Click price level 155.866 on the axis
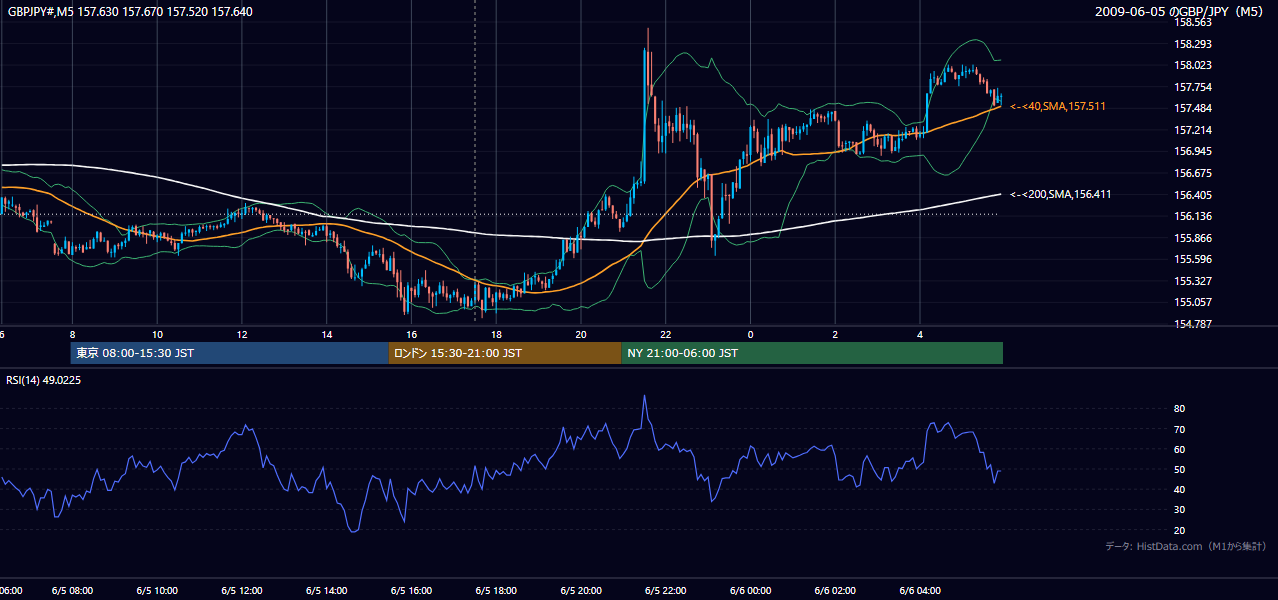The width and height of the screenshot is (1278, 600). tap(1193, 238)
